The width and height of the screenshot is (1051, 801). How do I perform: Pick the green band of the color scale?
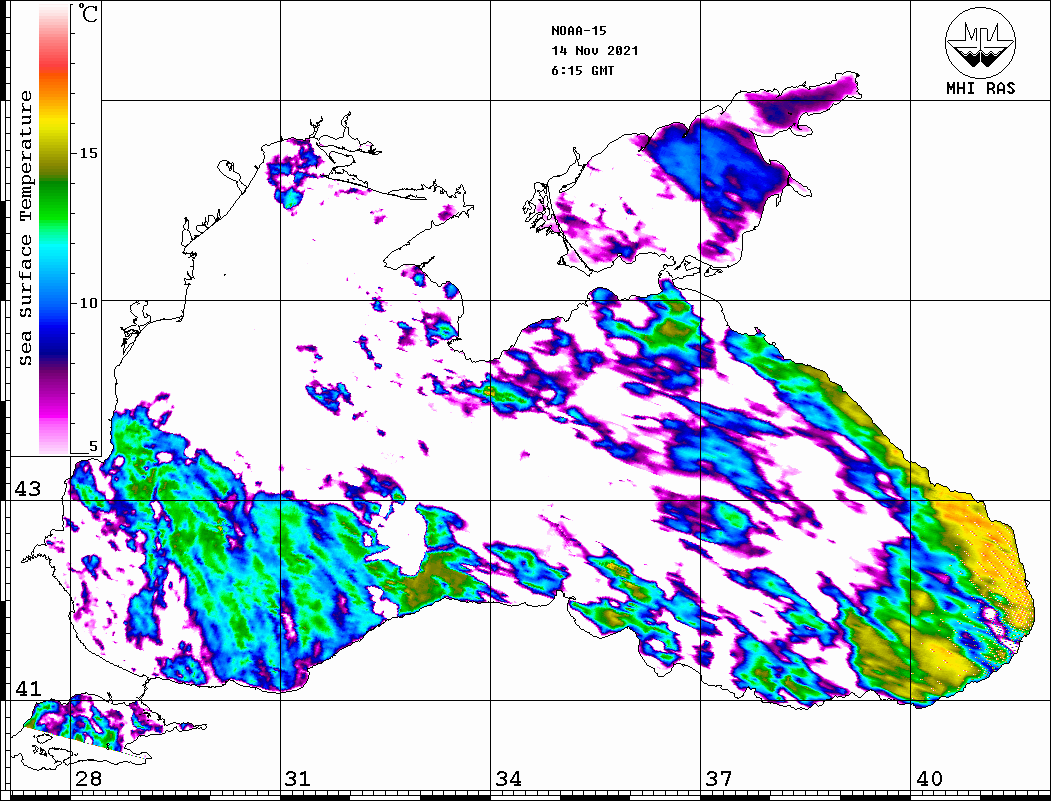[x=54, y=201]
